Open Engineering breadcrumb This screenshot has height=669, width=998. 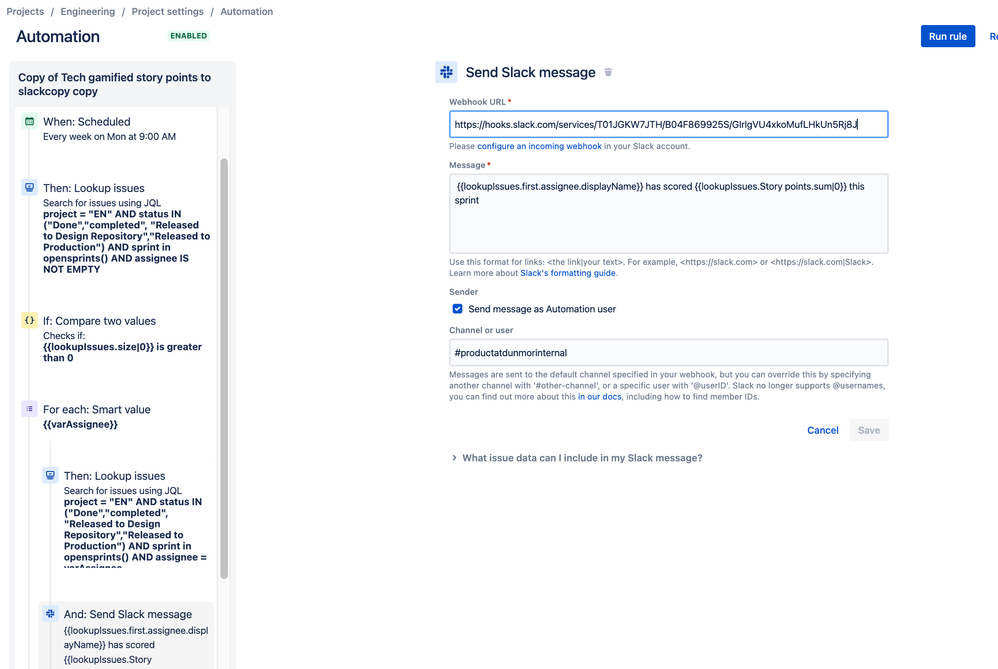[x=88, y=11]
